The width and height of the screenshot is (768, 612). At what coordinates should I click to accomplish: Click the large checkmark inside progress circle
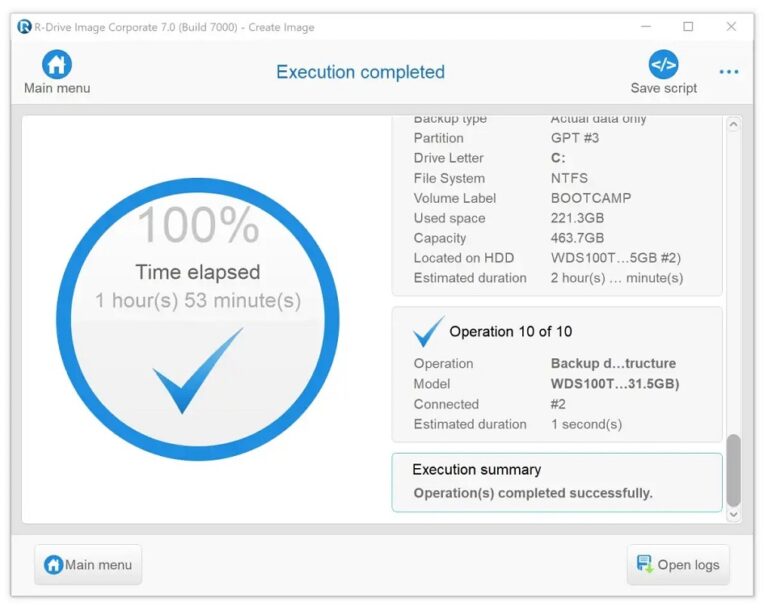[x=197, y=371]
